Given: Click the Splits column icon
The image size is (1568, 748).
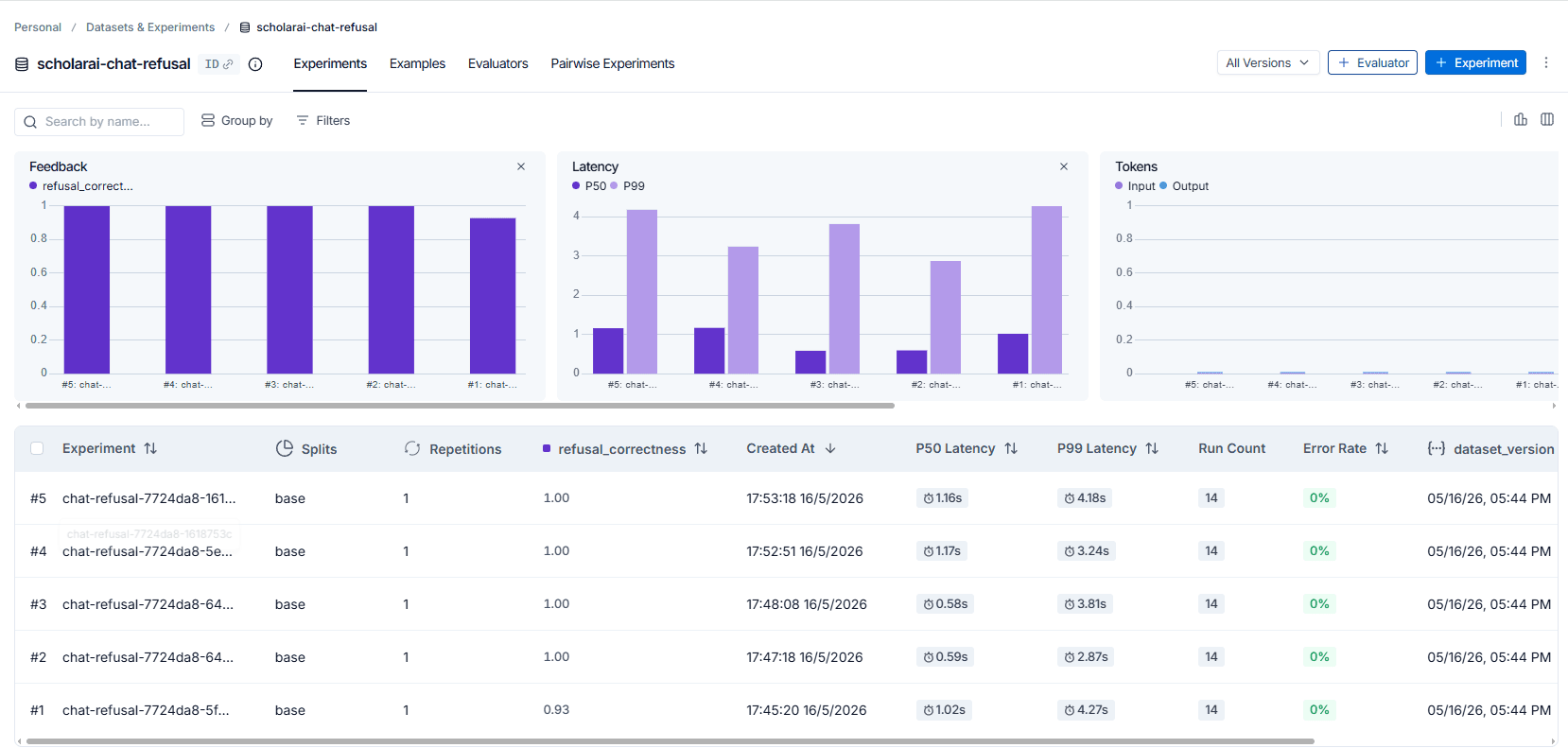Looking at the screenshot, I should 284,448.
